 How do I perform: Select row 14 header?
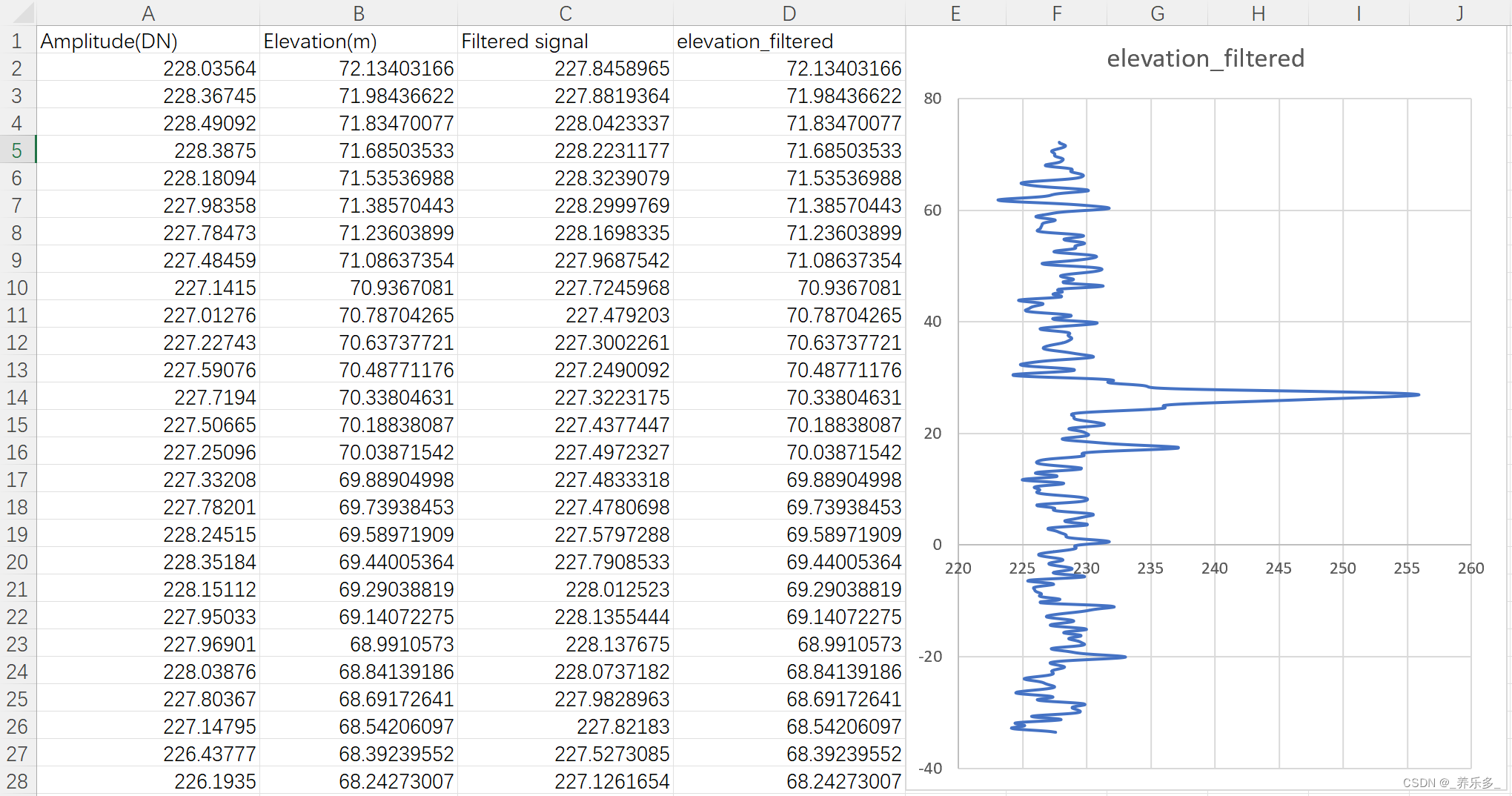[x=18, y=397]
